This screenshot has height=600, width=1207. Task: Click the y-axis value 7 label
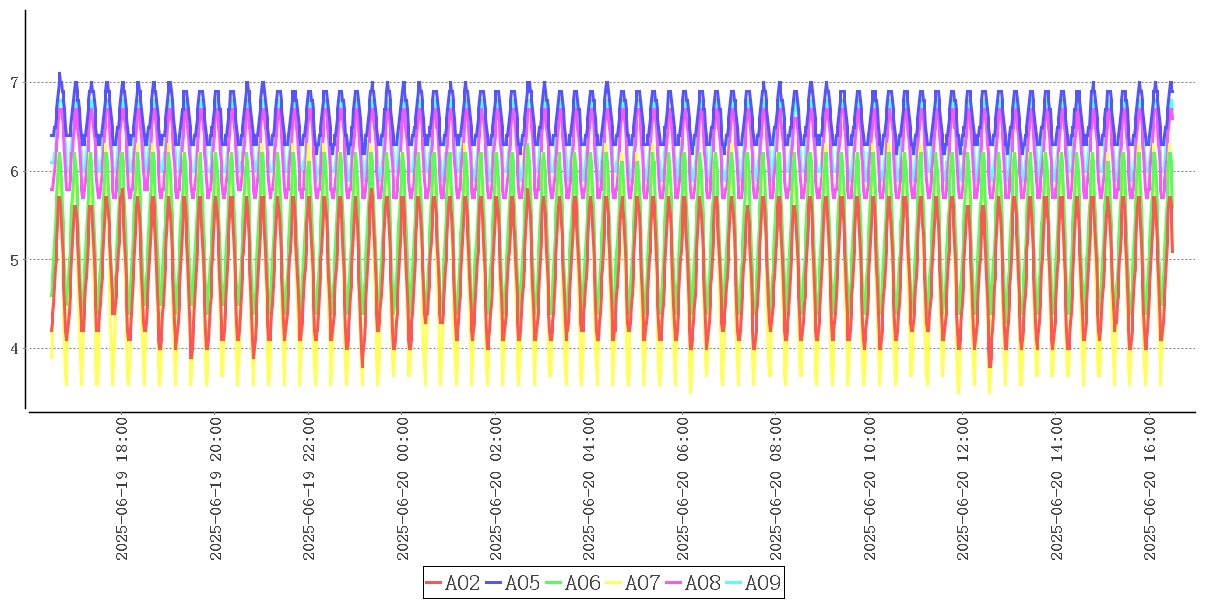point(13,82)
